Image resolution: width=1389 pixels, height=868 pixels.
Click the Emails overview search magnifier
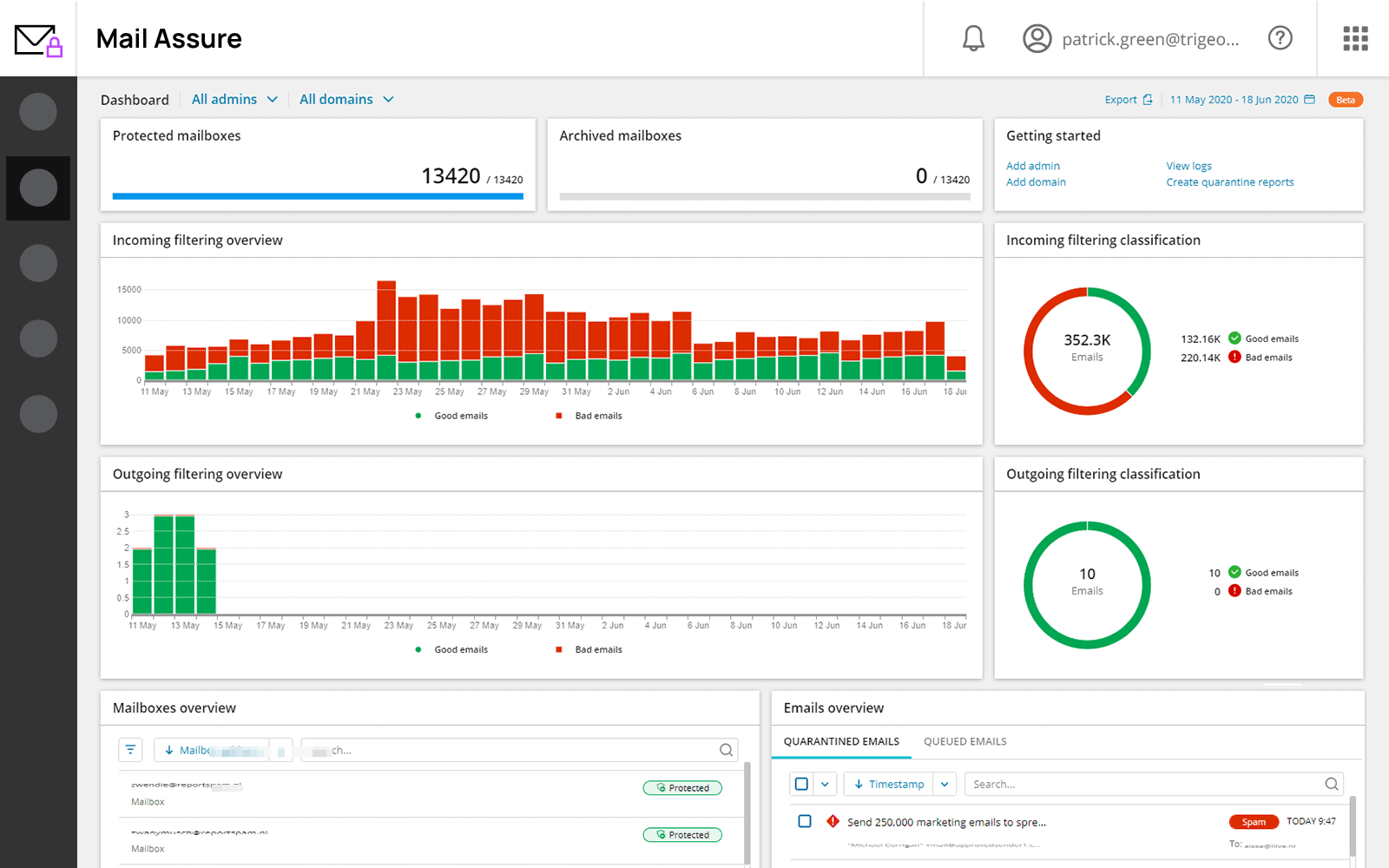pyautogui.click(x=1332, y=784)
